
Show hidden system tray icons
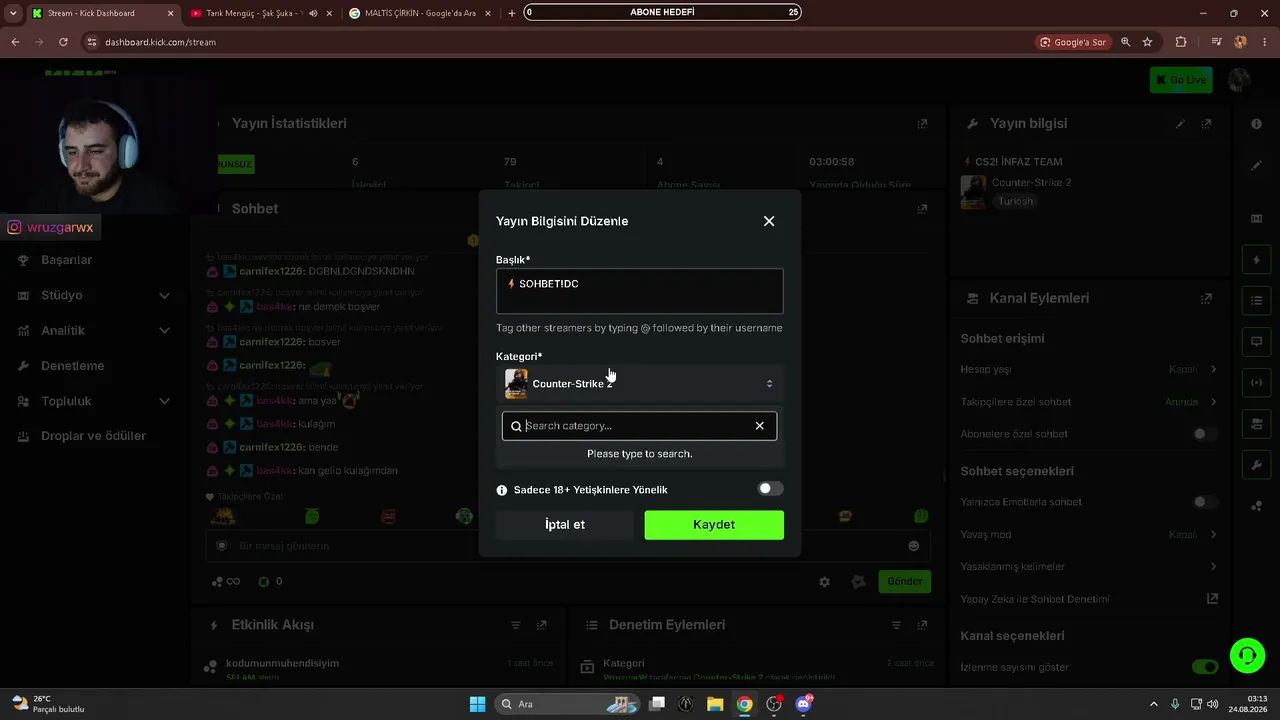click(1153, 704)
